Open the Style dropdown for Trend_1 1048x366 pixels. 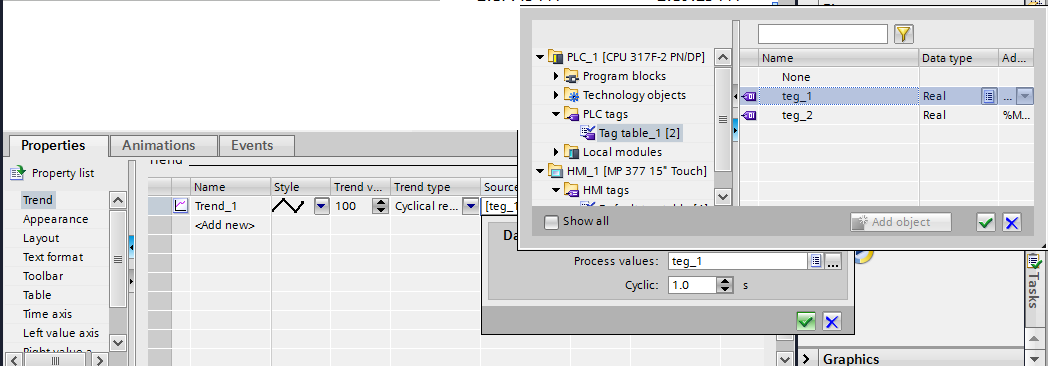[321, 206]
